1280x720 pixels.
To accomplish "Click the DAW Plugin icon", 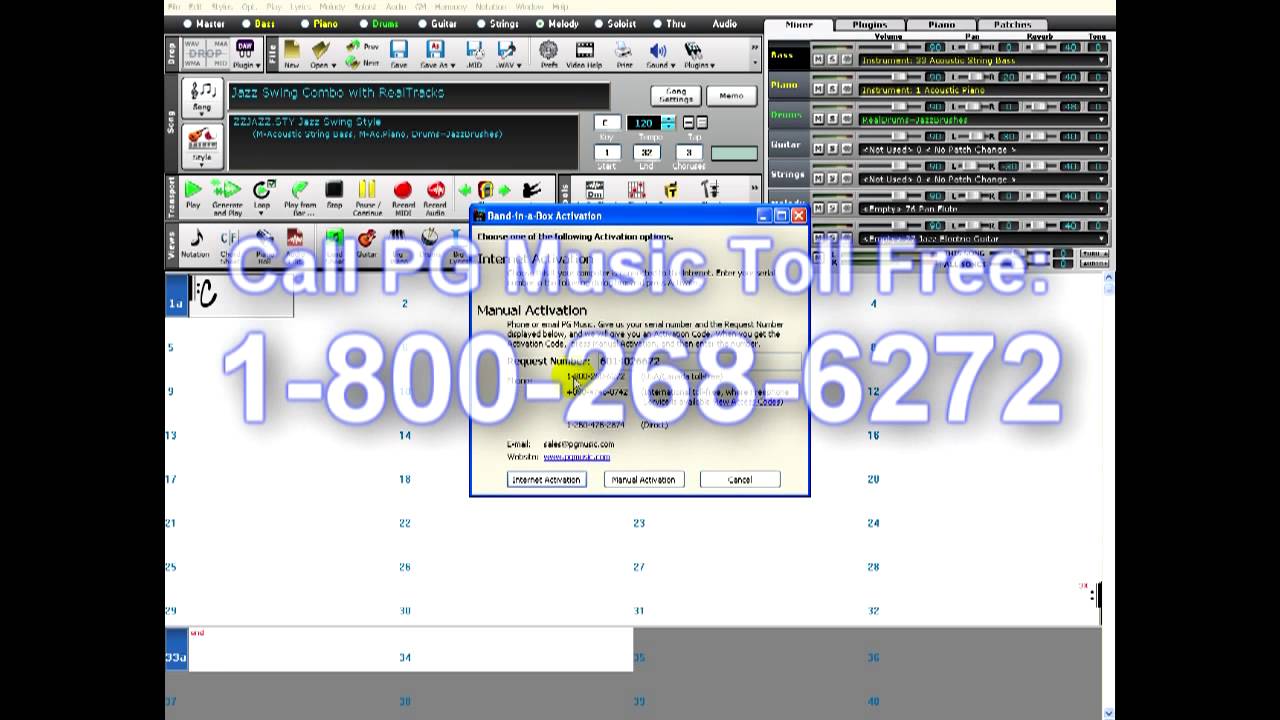I will 245,54.
